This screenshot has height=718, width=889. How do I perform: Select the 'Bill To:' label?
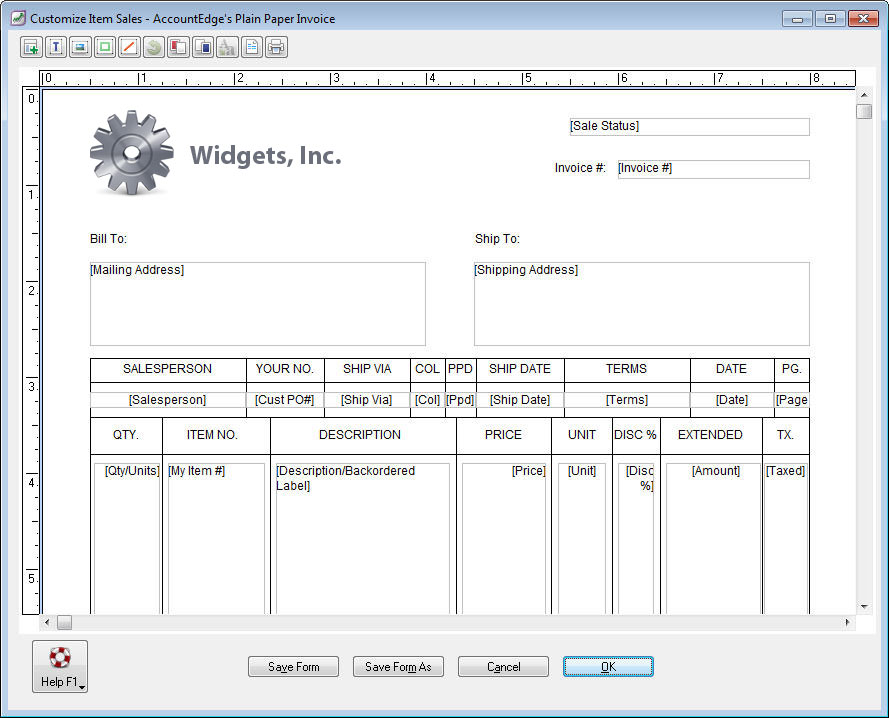click(108, 239)
